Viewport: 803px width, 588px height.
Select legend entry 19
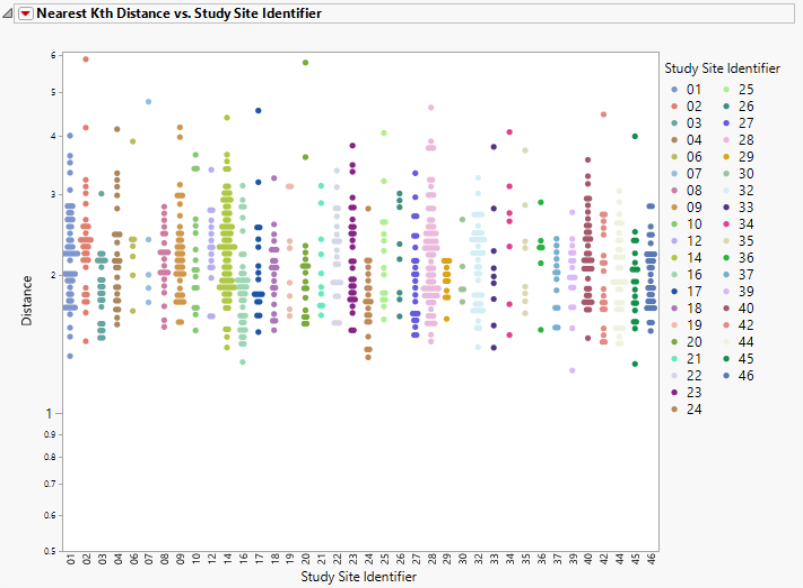686,325
